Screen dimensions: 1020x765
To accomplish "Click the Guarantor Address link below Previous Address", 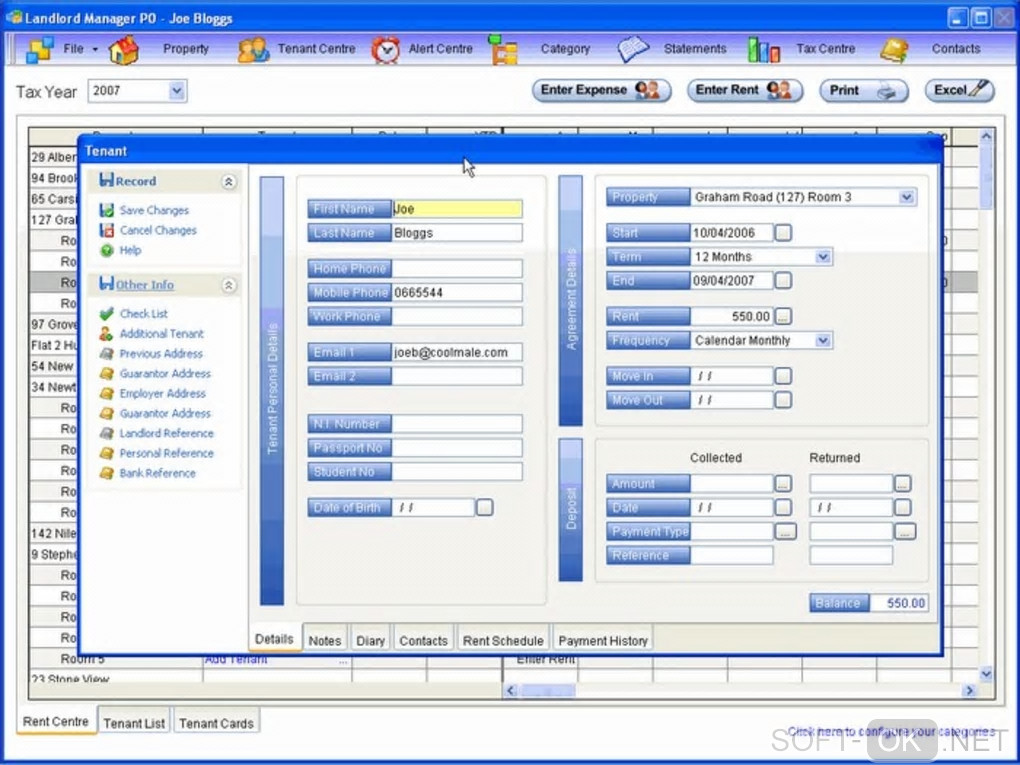I will click(x=165, y=373).
